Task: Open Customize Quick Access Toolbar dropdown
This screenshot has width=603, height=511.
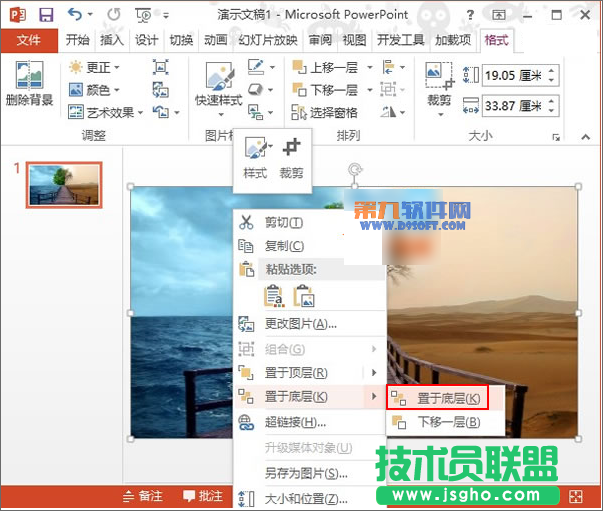Action: (166, 15)
